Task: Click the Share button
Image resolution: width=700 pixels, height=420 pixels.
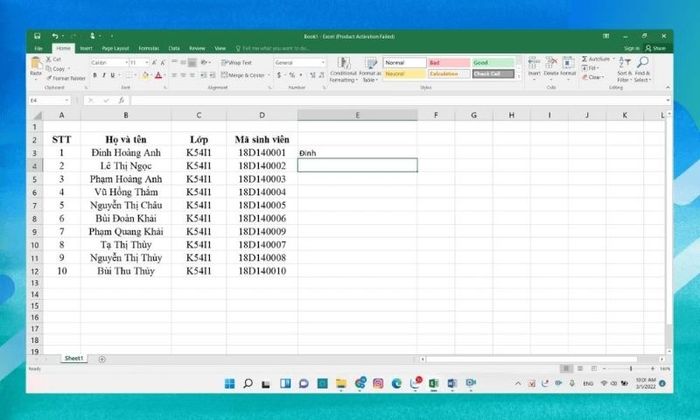Action: [x=656, y=48]
